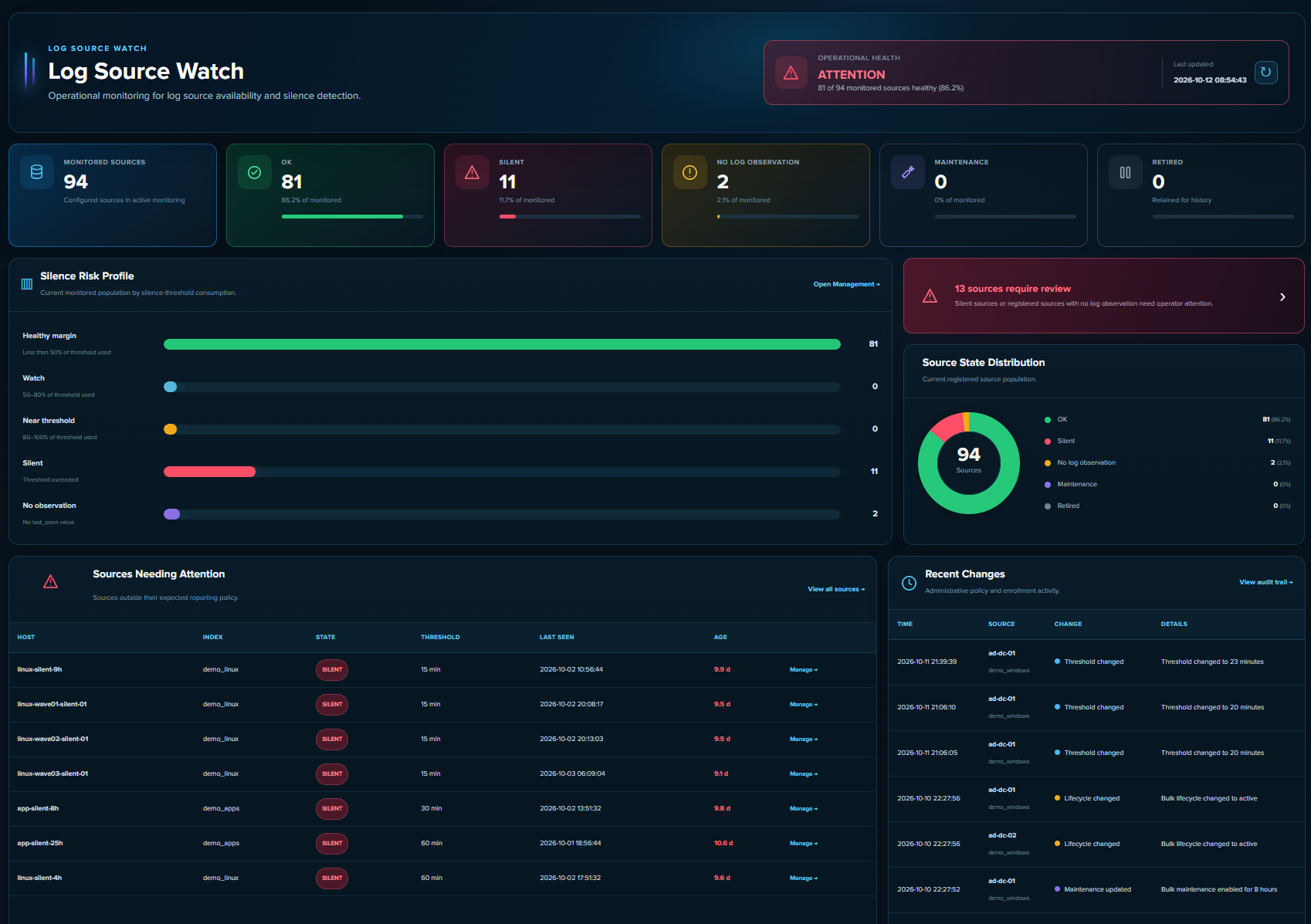Click the Retired grey legend dot

(1048, 506)
